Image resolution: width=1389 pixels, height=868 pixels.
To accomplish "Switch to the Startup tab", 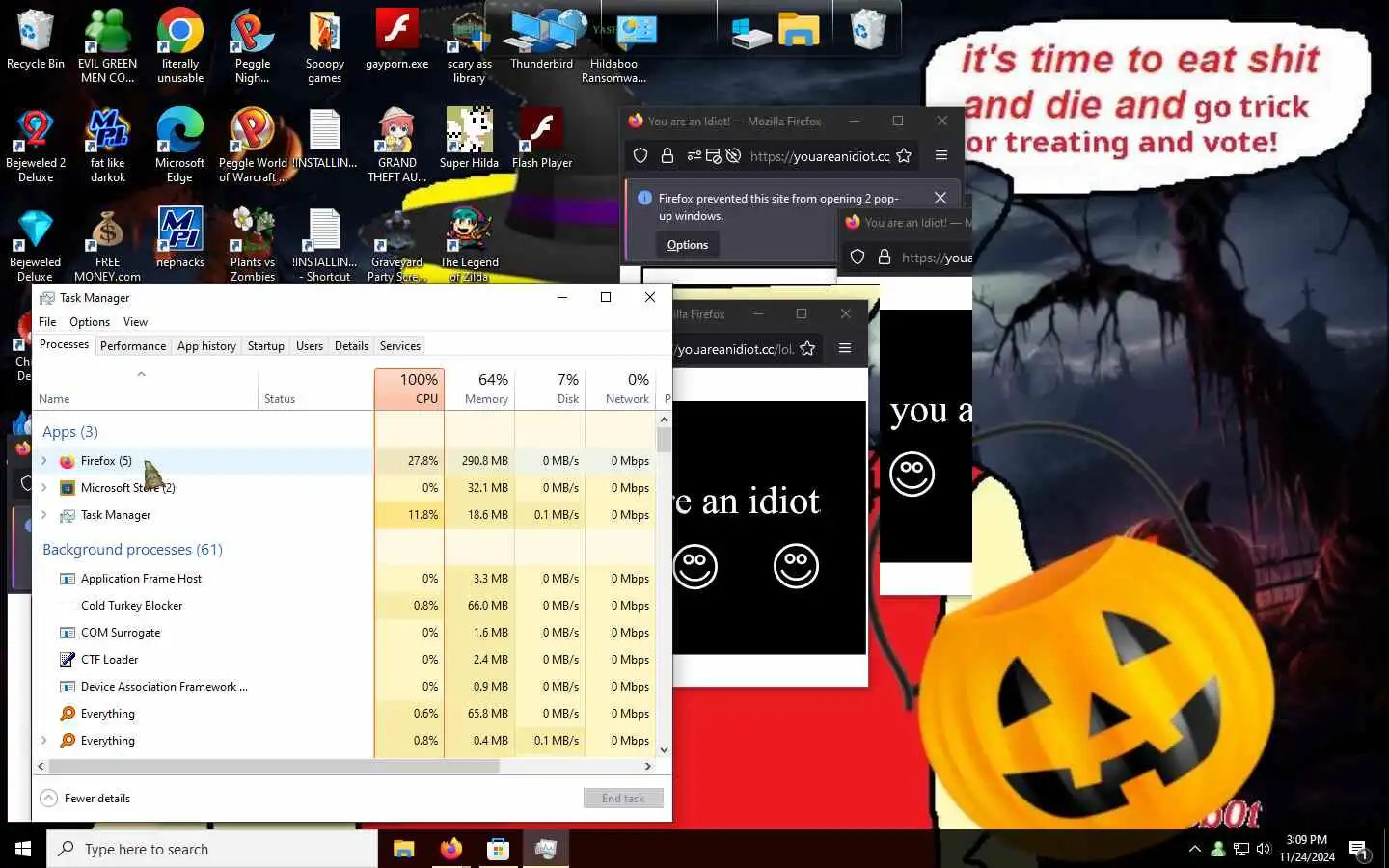I will (x=266, y=346).
